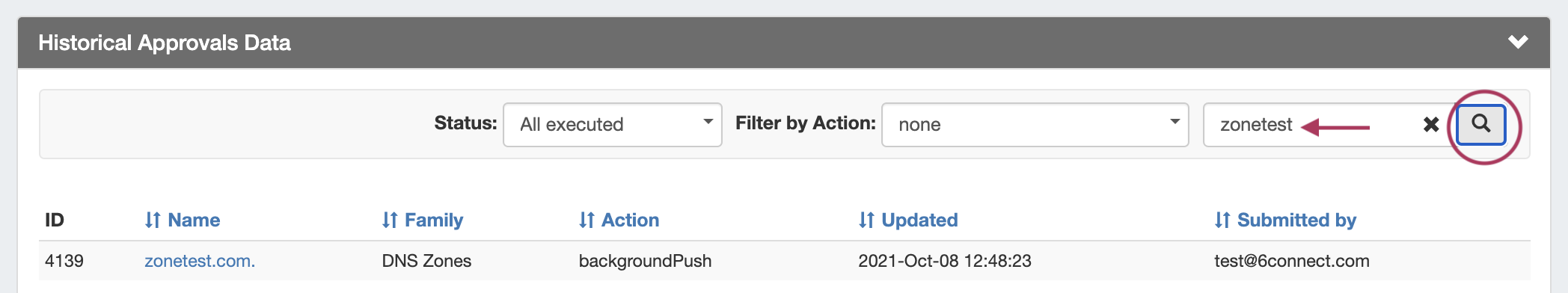Sort by Updated sort arrows icon
The image size is (1568, 293).
866,220
